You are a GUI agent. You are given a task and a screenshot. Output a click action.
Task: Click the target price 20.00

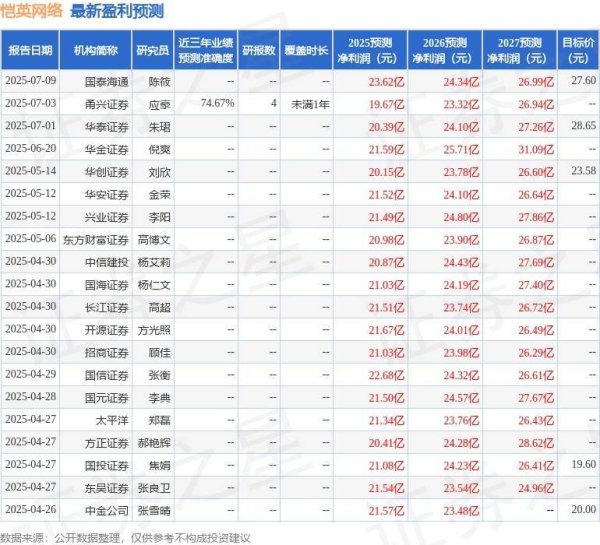coord(584,510)
